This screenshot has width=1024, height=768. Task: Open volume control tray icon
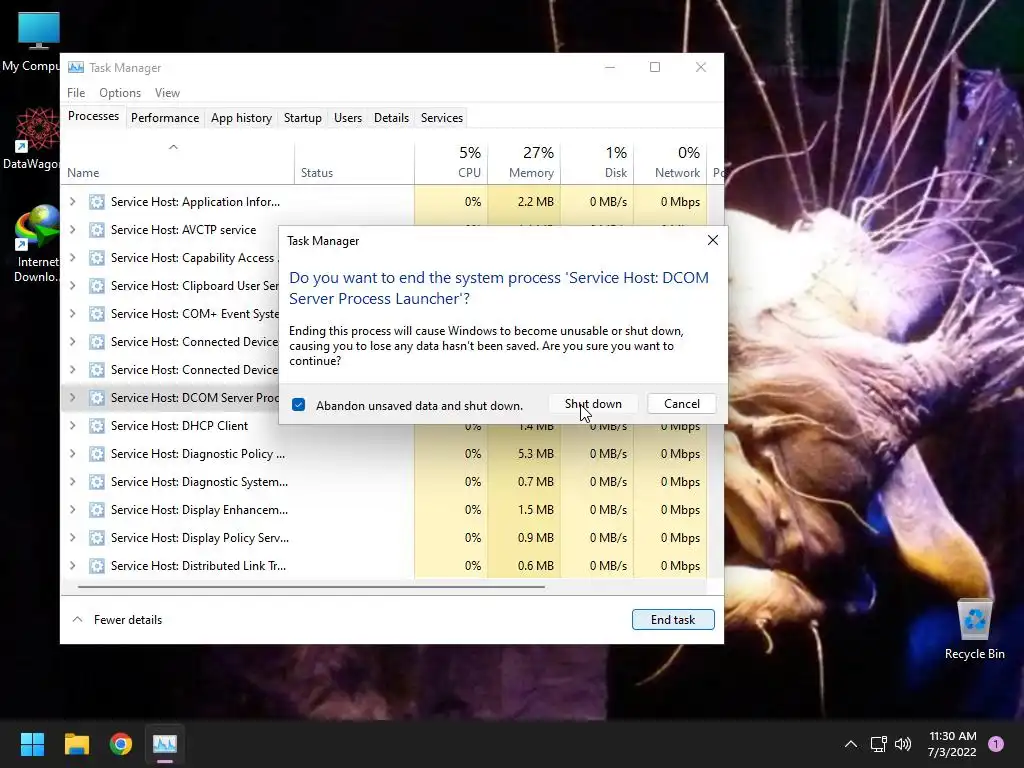(903, 744)
